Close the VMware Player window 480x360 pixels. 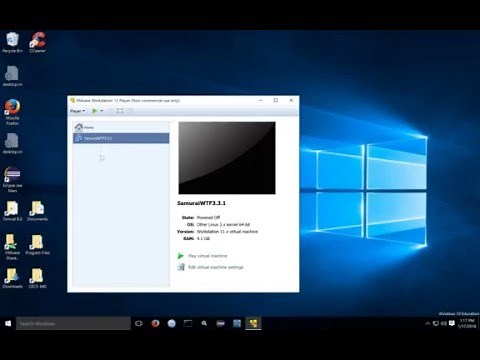click(291, 100)
